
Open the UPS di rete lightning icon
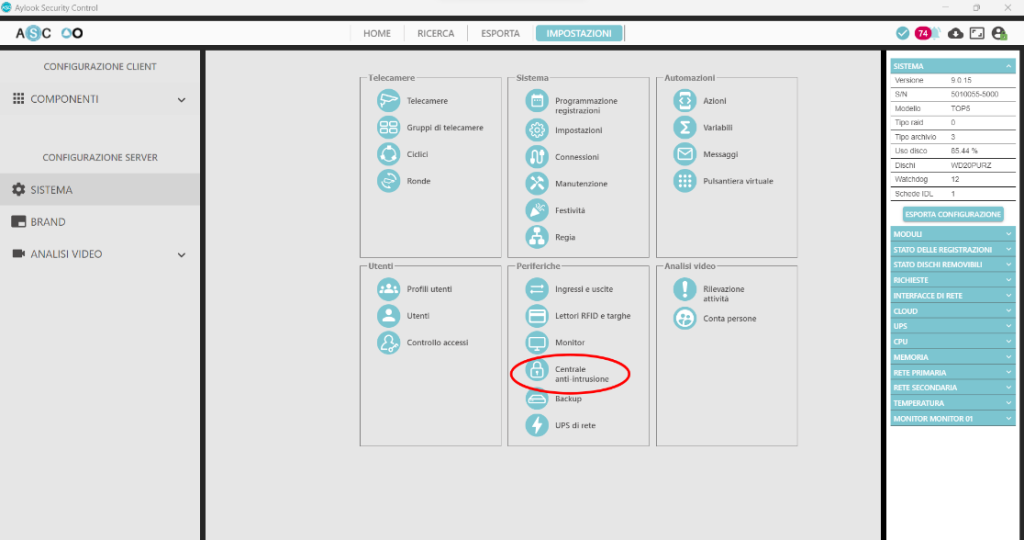click(537, 425)
